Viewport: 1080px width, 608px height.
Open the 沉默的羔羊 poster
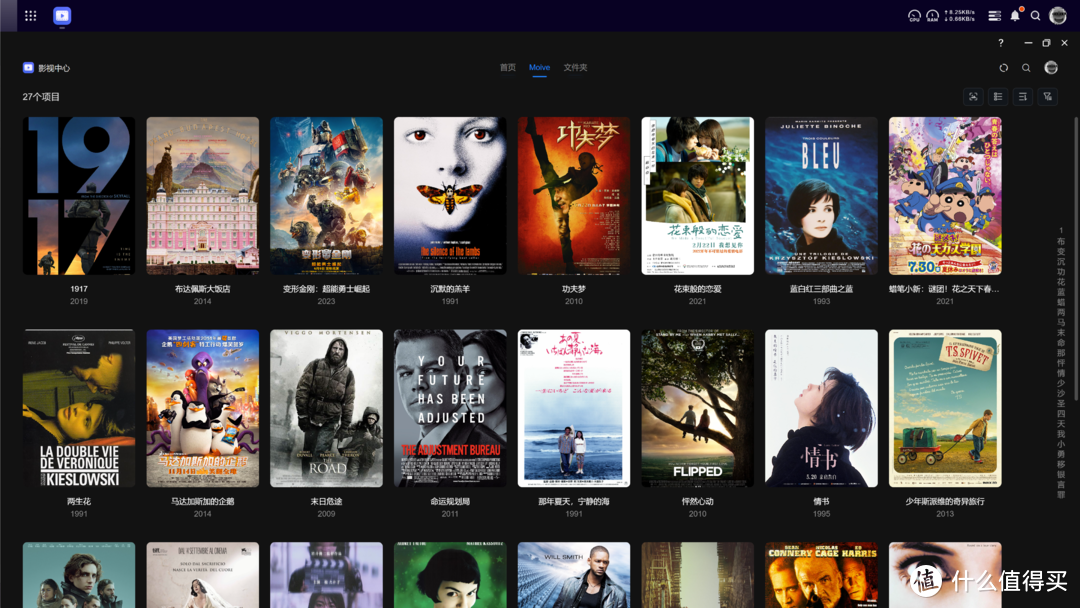[x=450, y=196]
